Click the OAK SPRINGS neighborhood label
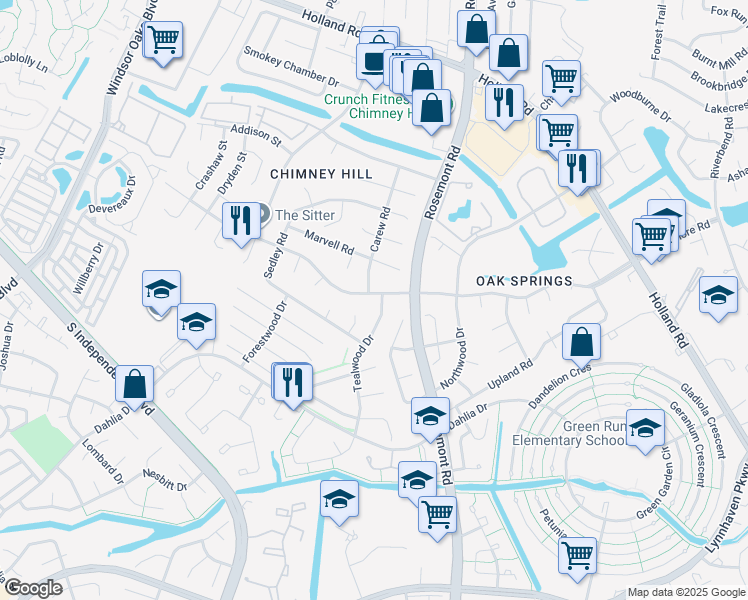The height and width of the screenshot is (600, 748). point(524,281)
